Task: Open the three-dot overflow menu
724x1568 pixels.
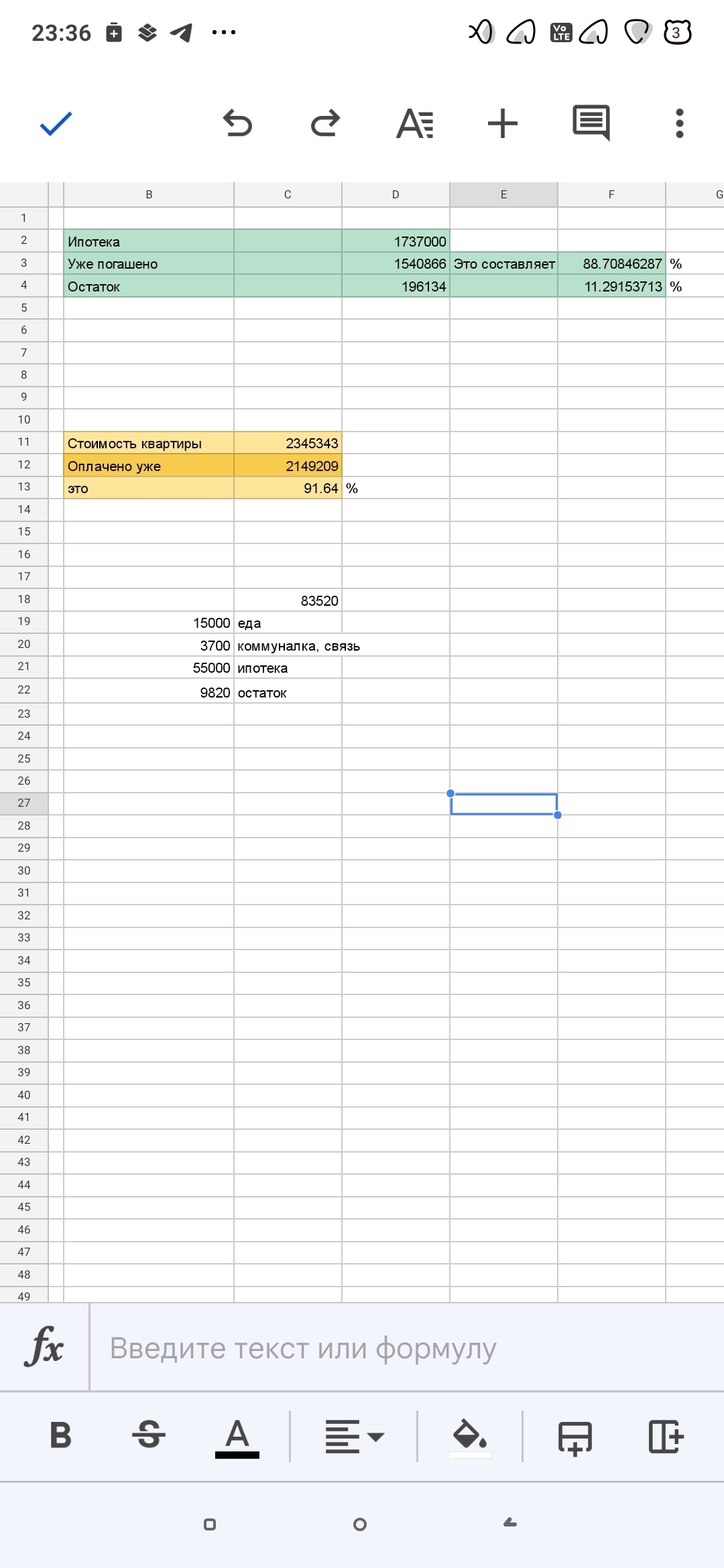Action: click(x=679, y=124)
